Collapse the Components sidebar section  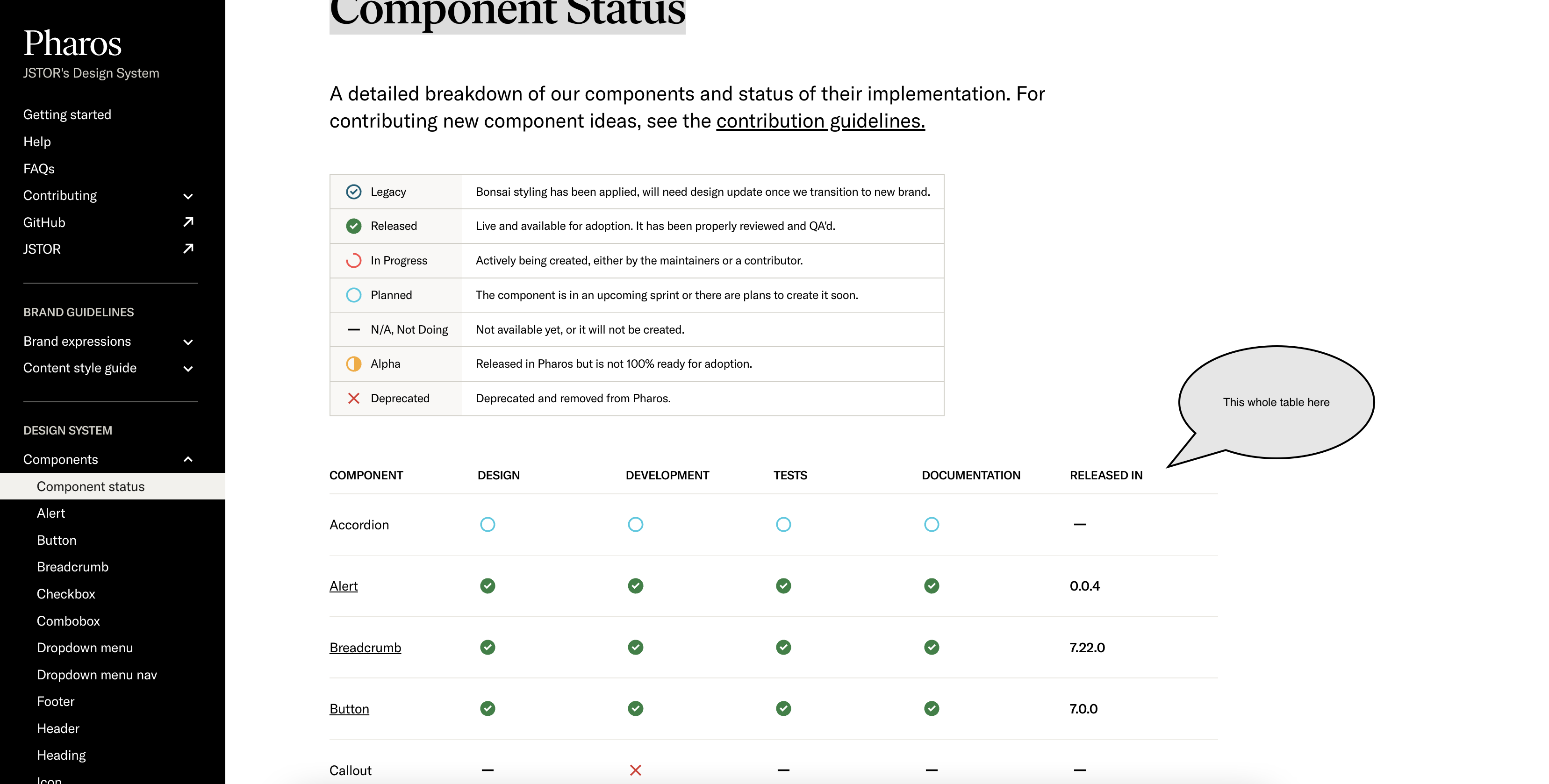187,459
